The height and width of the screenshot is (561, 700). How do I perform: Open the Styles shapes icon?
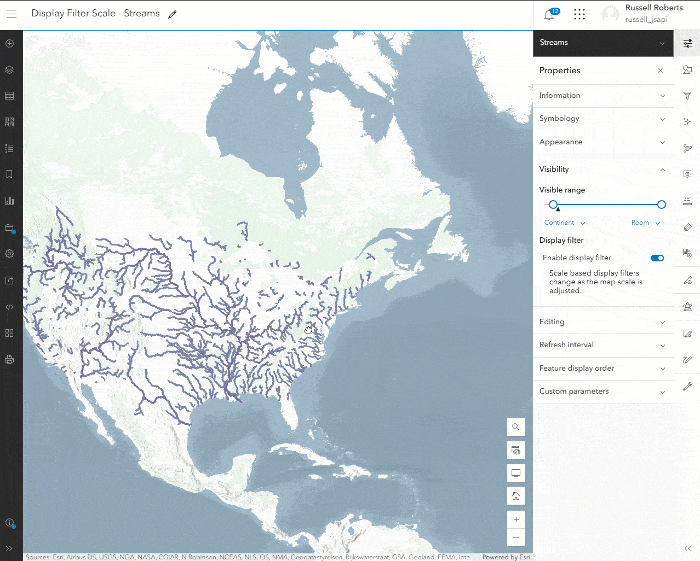[688, 70]
